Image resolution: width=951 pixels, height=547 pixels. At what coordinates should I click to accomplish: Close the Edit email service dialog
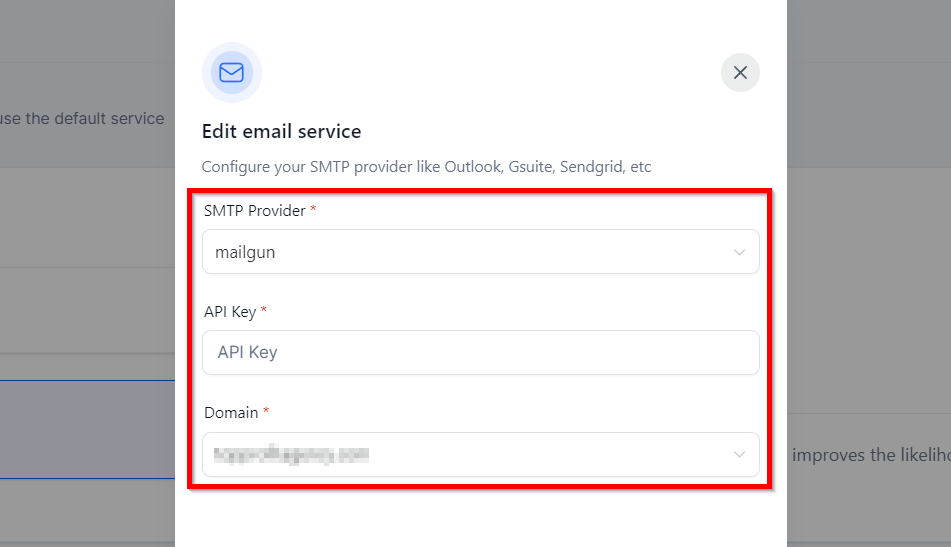740,72
